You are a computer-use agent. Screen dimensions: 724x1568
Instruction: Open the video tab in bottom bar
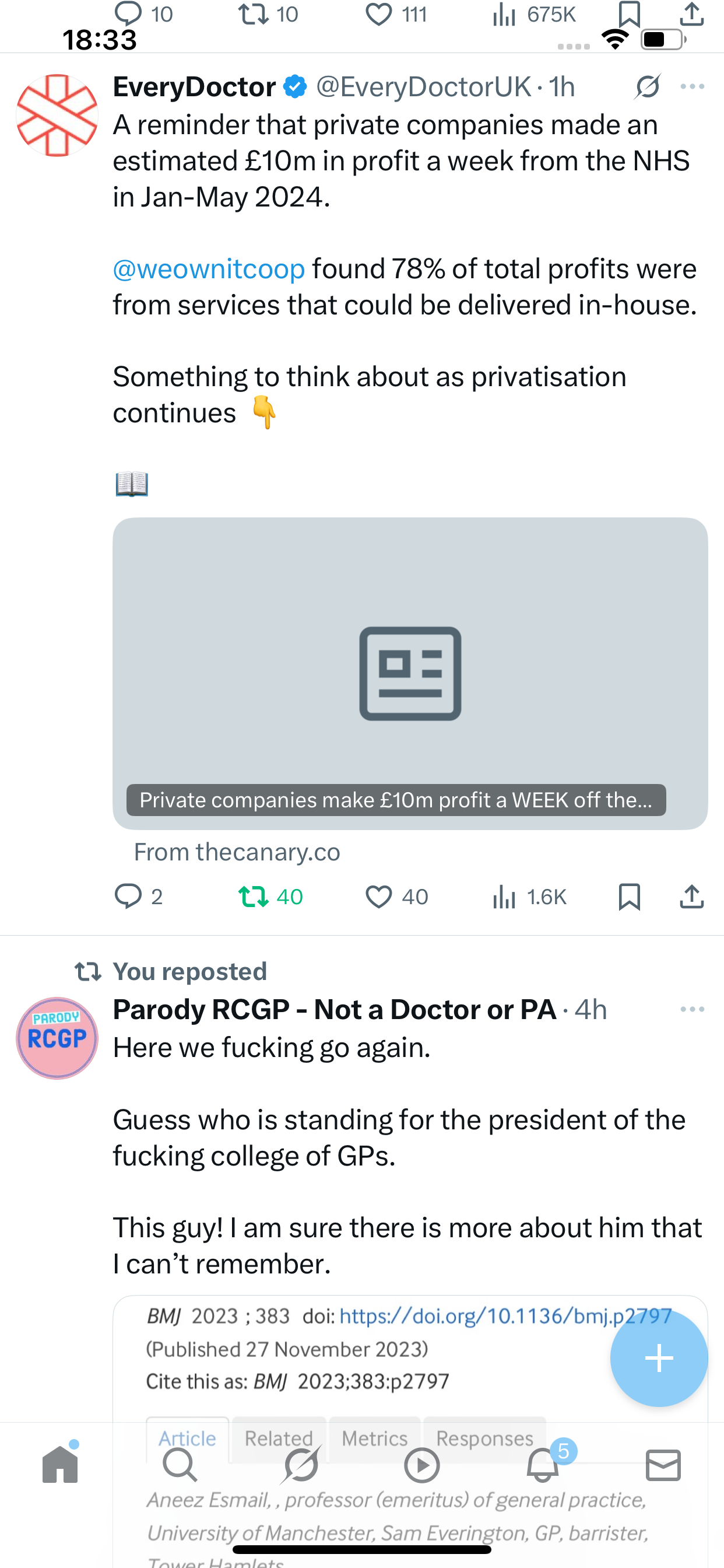click(421, 1465)
